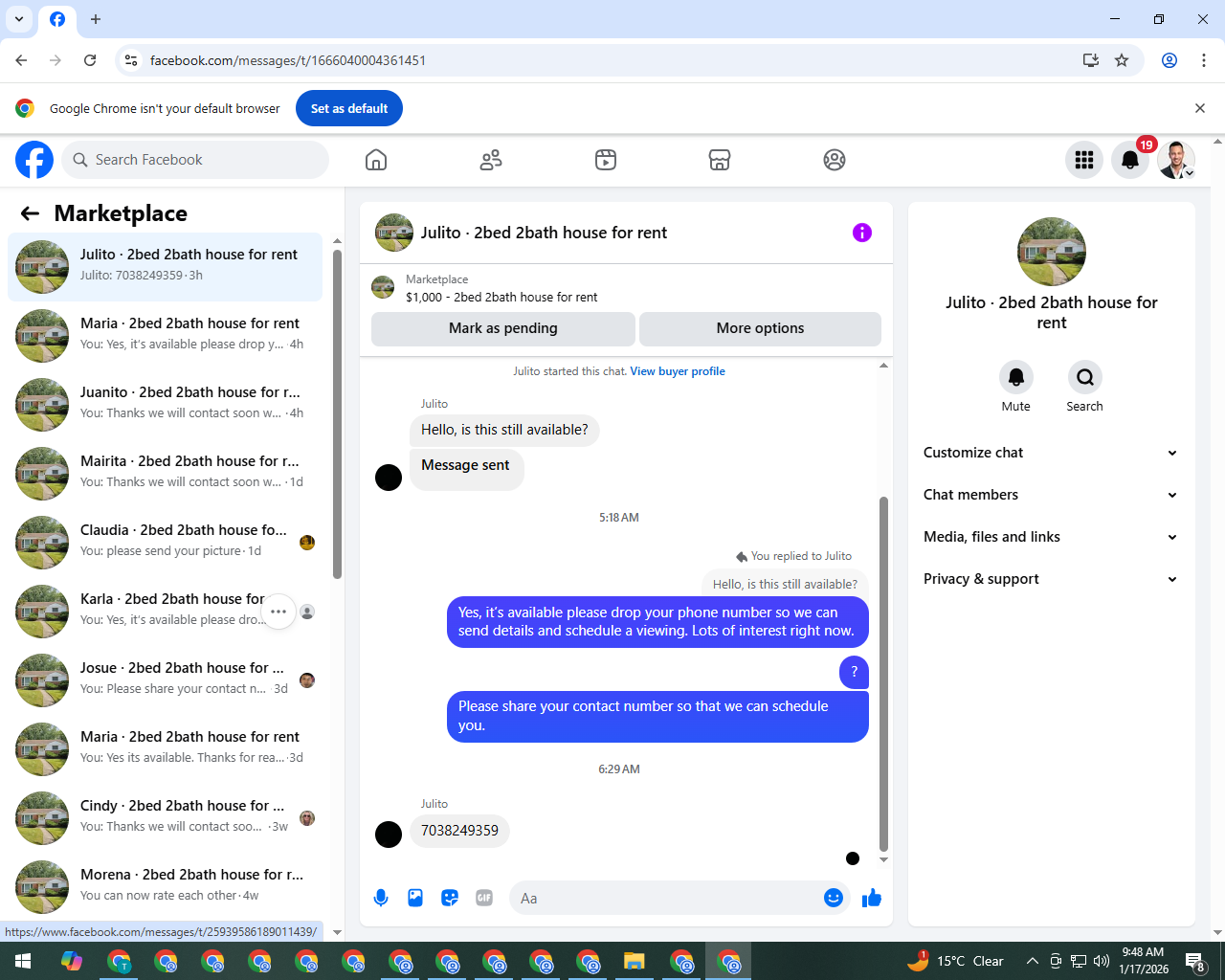Search in conversation magnifier icon
Screen dimensions: 1225x980
(x=1085, y=377)
